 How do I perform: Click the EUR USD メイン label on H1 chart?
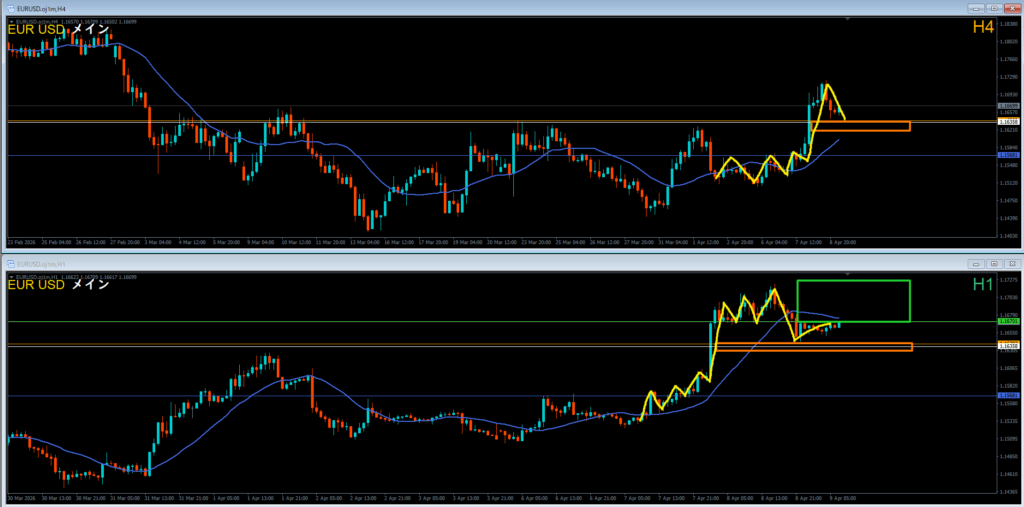click(x=58, y=284)
